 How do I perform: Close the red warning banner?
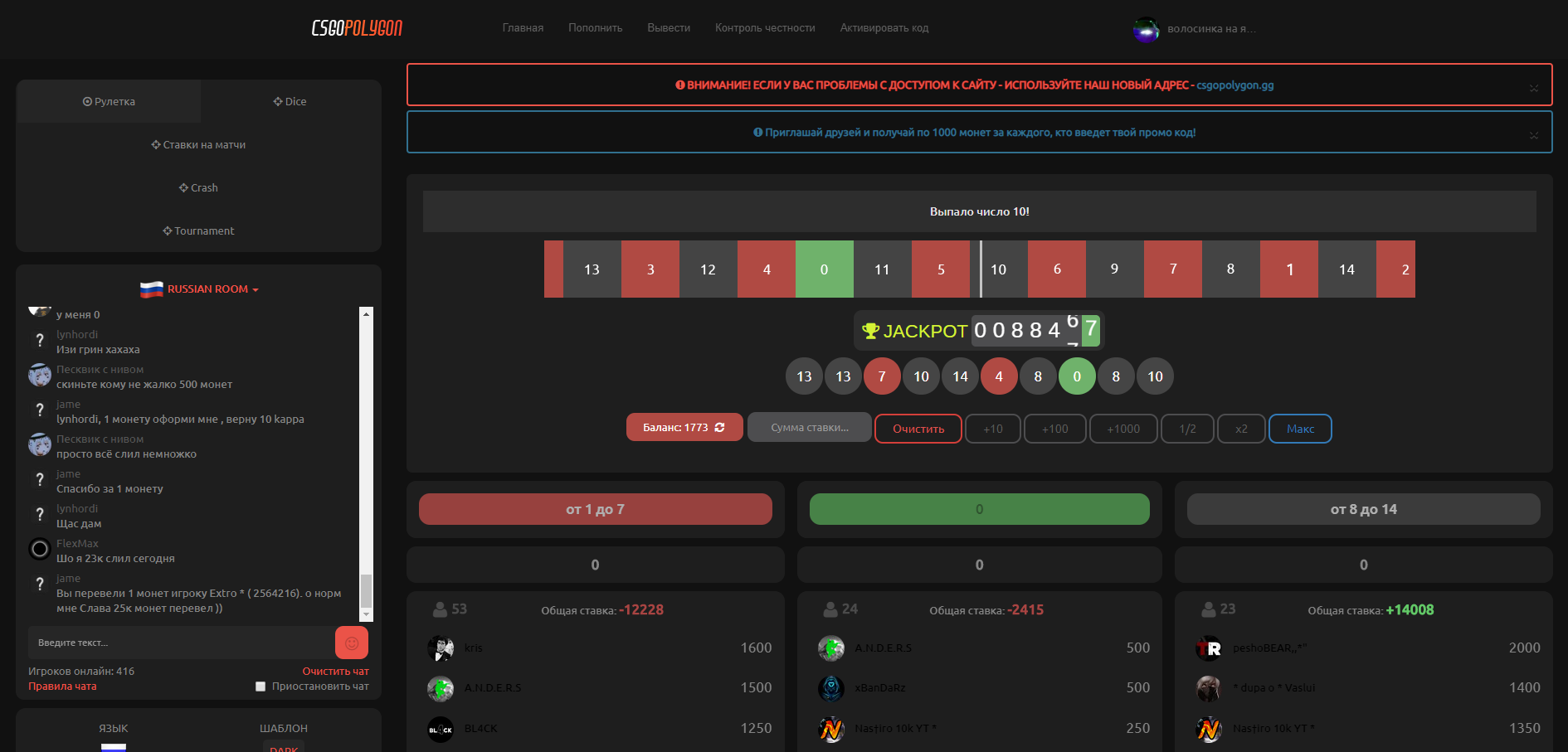click(x=1534, y=88)
